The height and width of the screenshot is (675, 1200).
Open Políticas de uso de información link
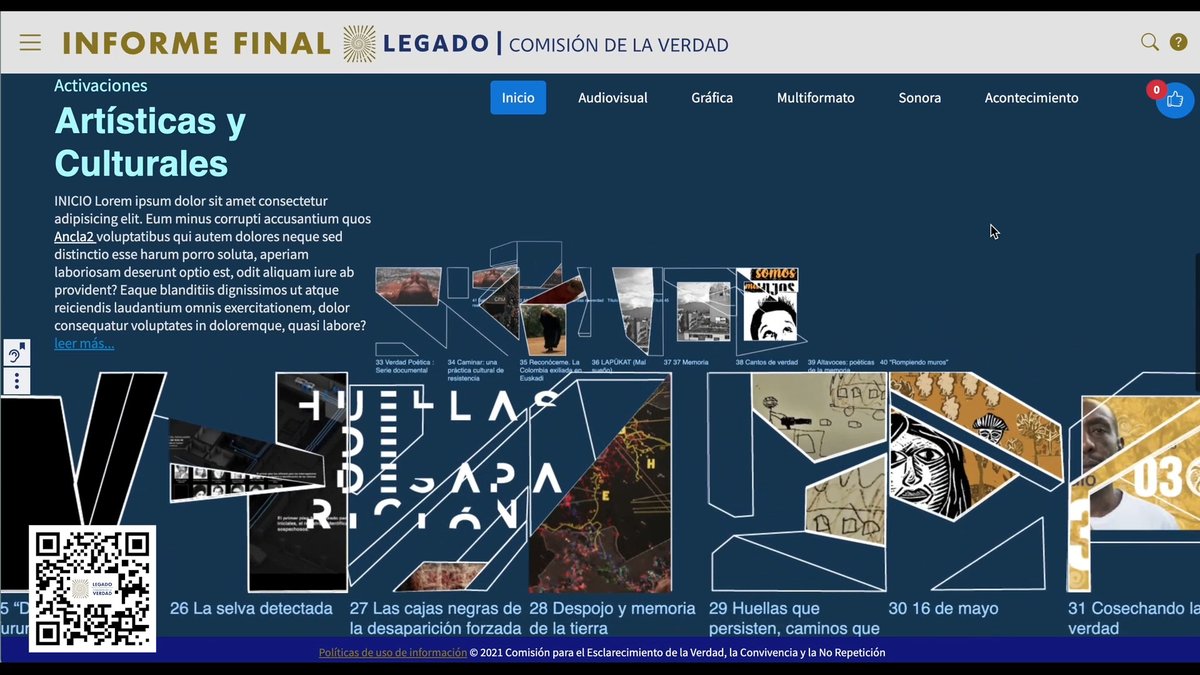393,652
